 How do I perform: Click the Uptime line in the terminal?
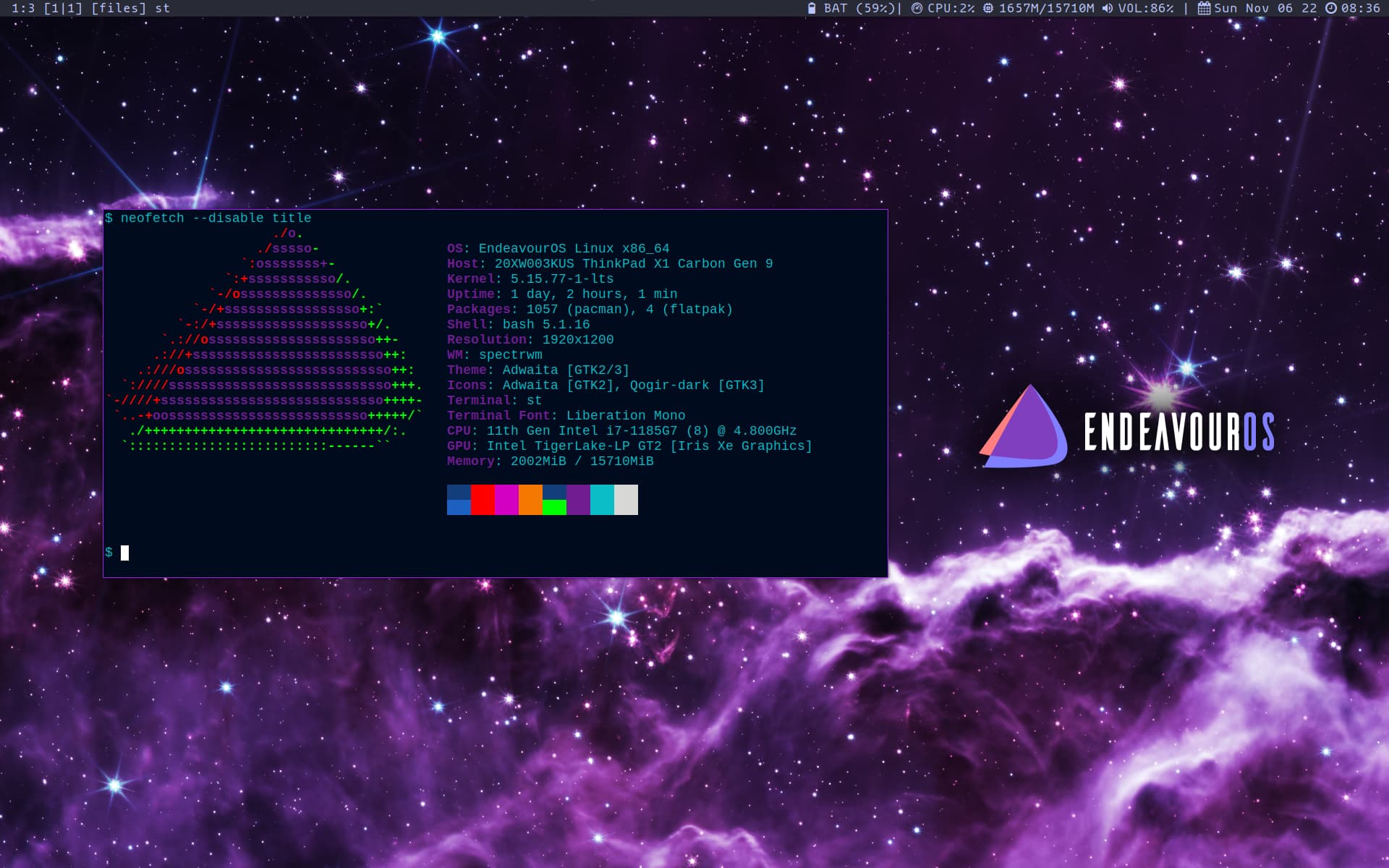[x=562, y=294]
